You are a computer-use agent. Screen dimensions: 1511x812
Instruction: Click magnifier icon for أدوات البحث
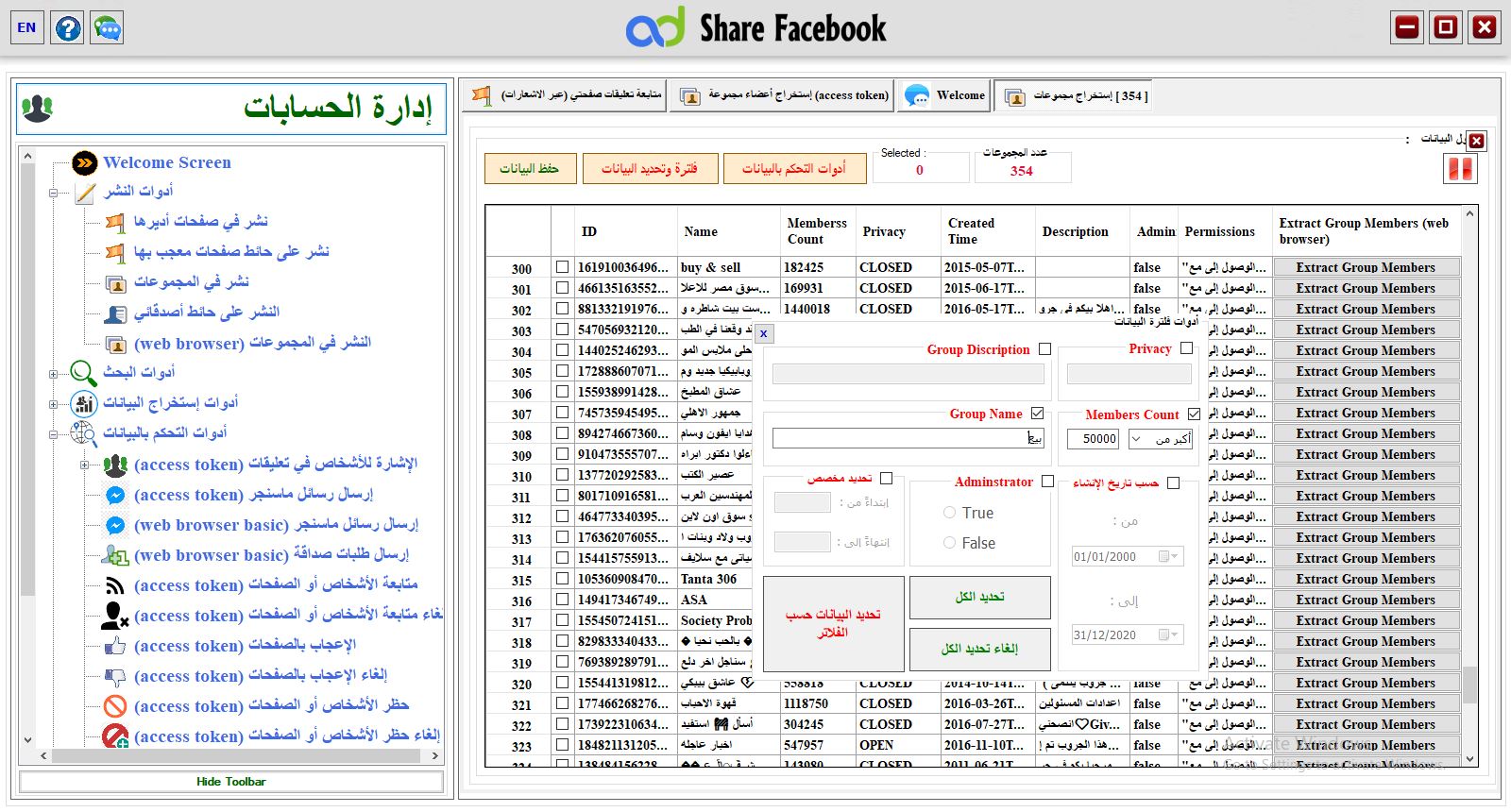click(x=84, y=373)
